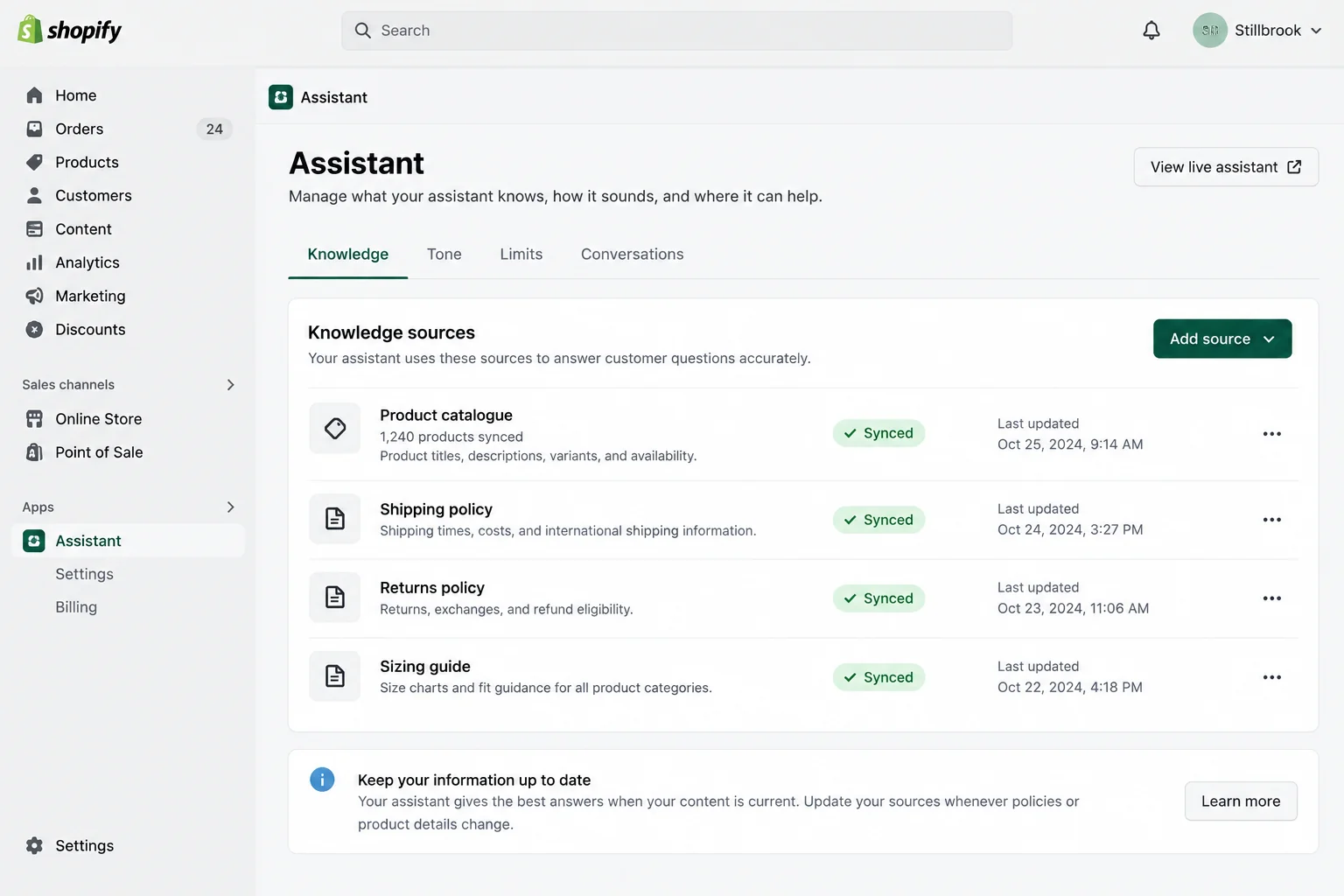Click the Customers person icon
This screenshot has height=896, width=1344.
coord(34,195)
